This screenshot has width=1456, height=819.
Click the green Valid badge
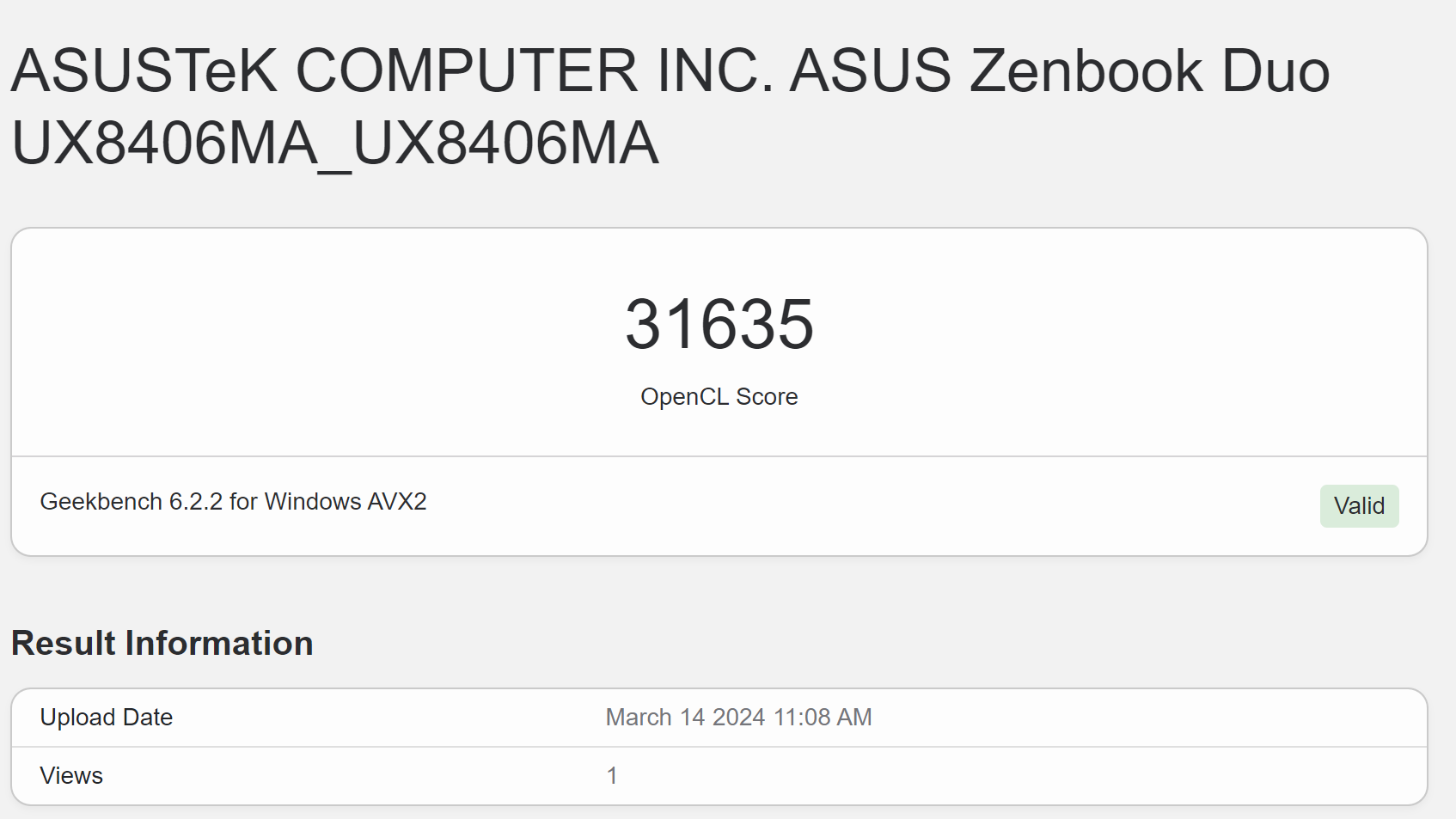1359,506
